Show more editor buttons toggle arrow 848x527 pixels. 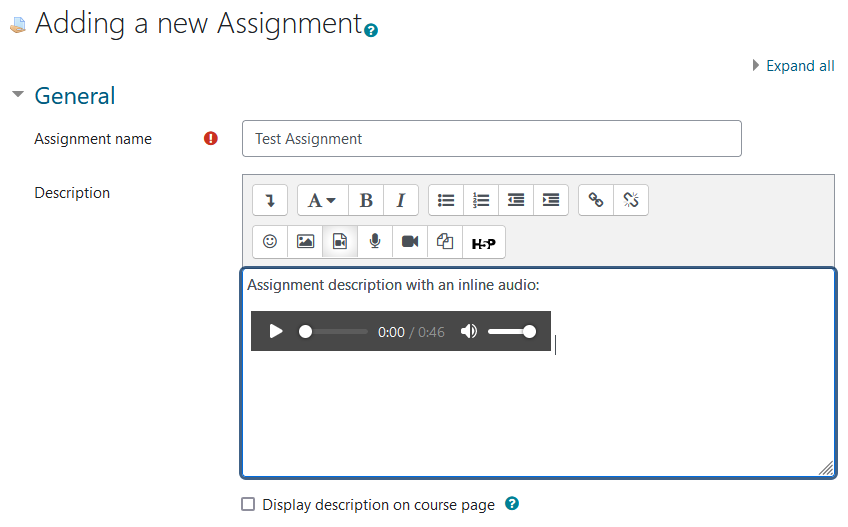[270, 200]
